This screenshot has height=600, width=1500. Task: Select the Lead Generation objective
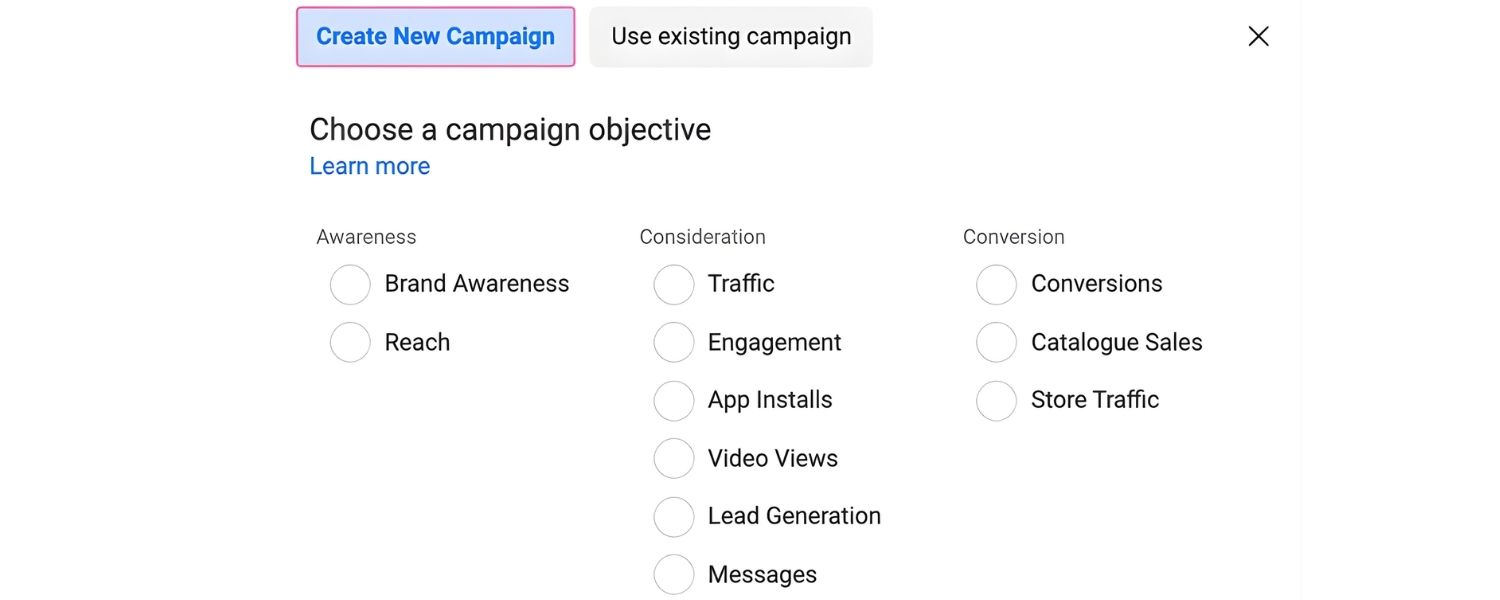click(x=673, y=516)
